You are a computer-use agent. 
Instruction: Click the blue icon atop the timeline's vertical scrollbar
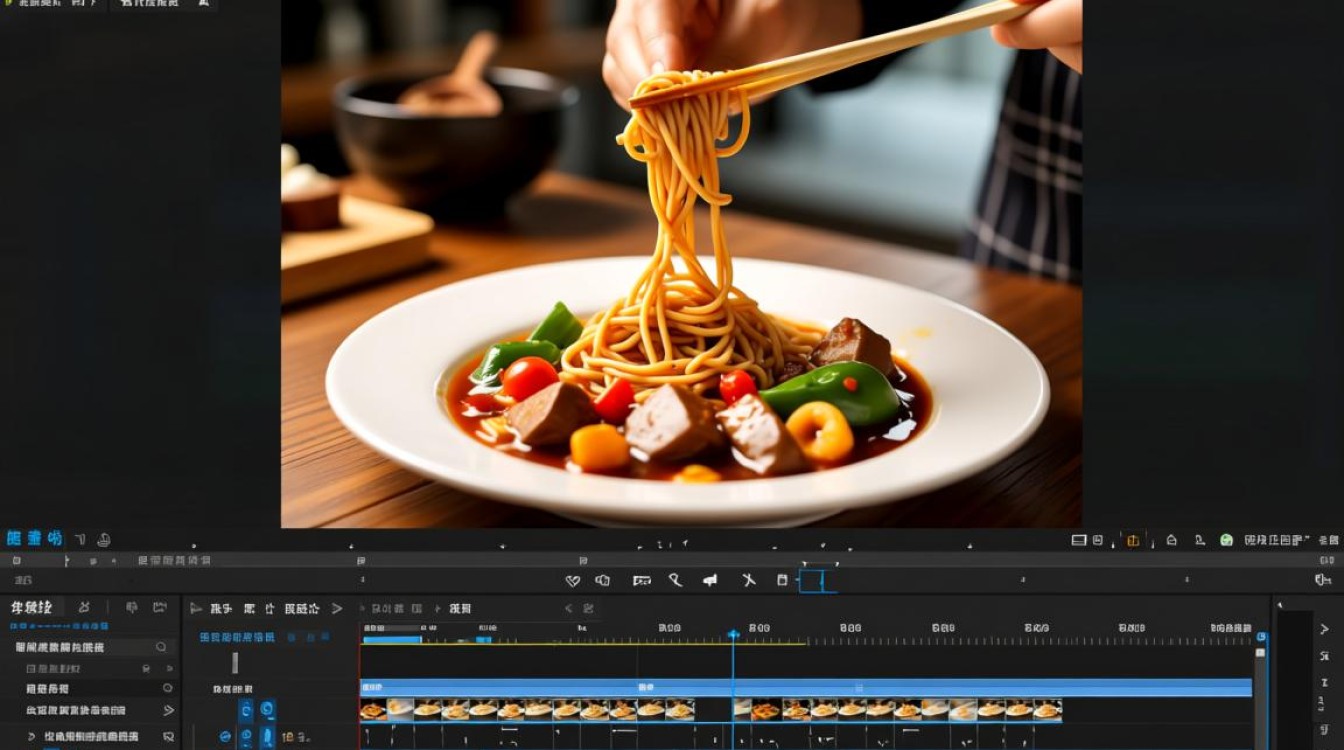pyautogui.click(x=1261, y=637)
